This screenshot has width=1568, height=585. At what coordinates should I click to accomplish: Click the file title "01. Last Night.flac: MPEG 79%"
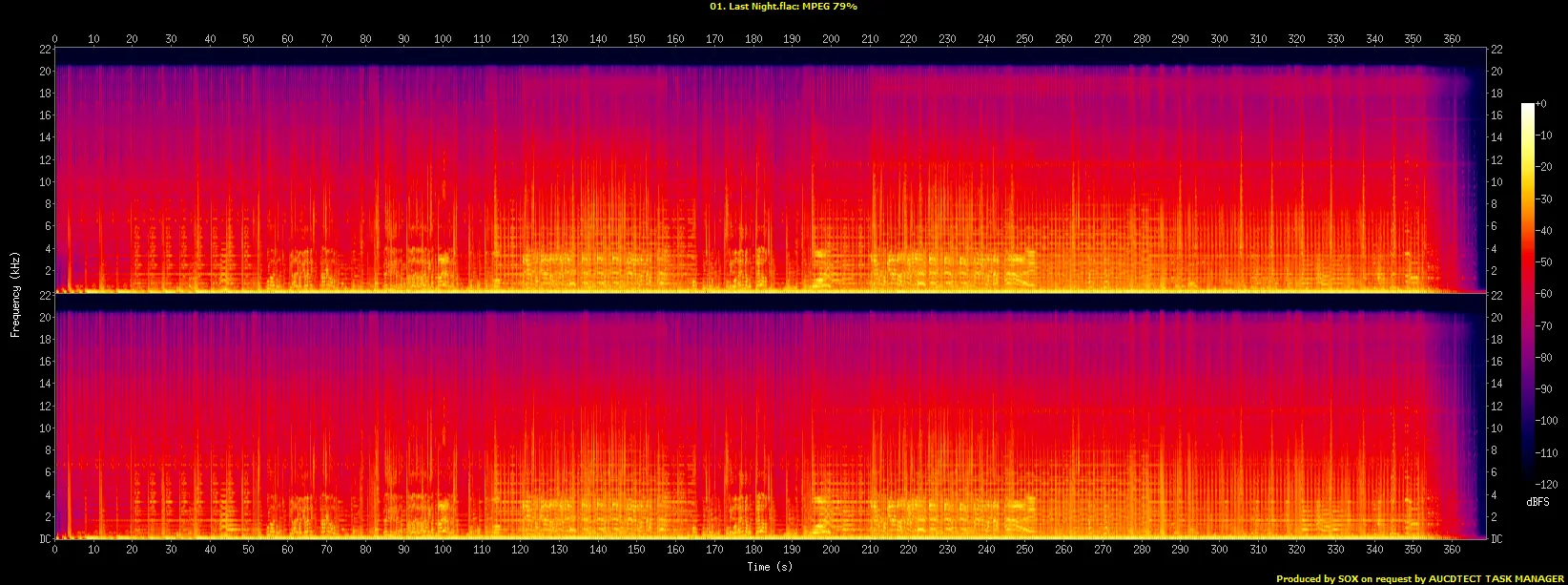pyautogui.click(x=783, y=7)
